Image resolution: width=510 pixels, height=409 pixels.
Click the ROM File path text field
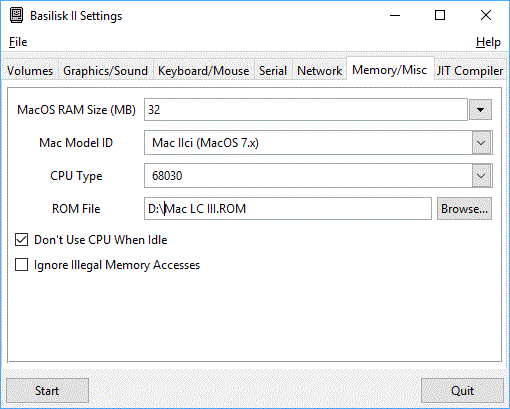[288, 209]
